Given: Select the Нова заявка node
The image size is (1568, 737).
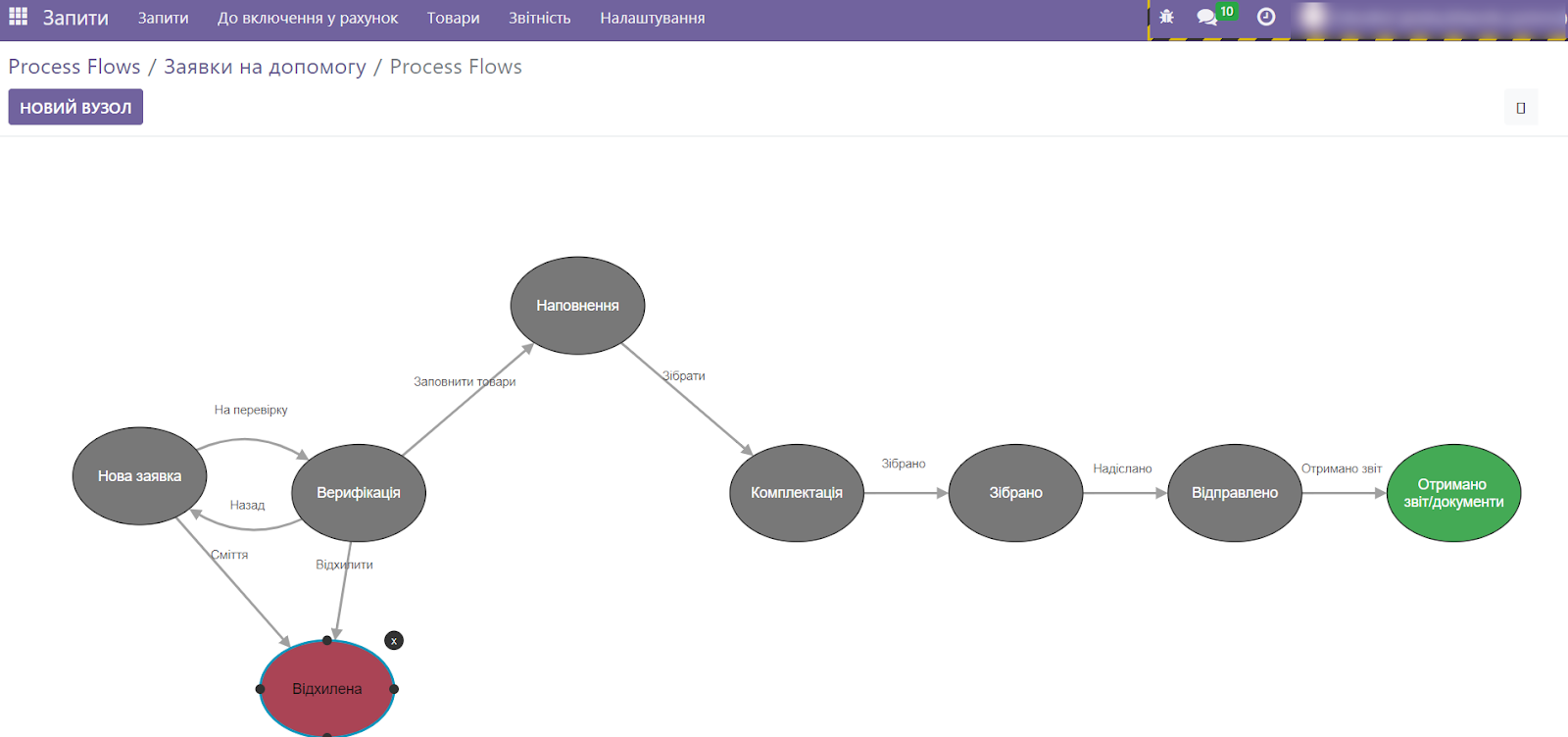Looking at the screenshot, I should [x=139, y=476].
